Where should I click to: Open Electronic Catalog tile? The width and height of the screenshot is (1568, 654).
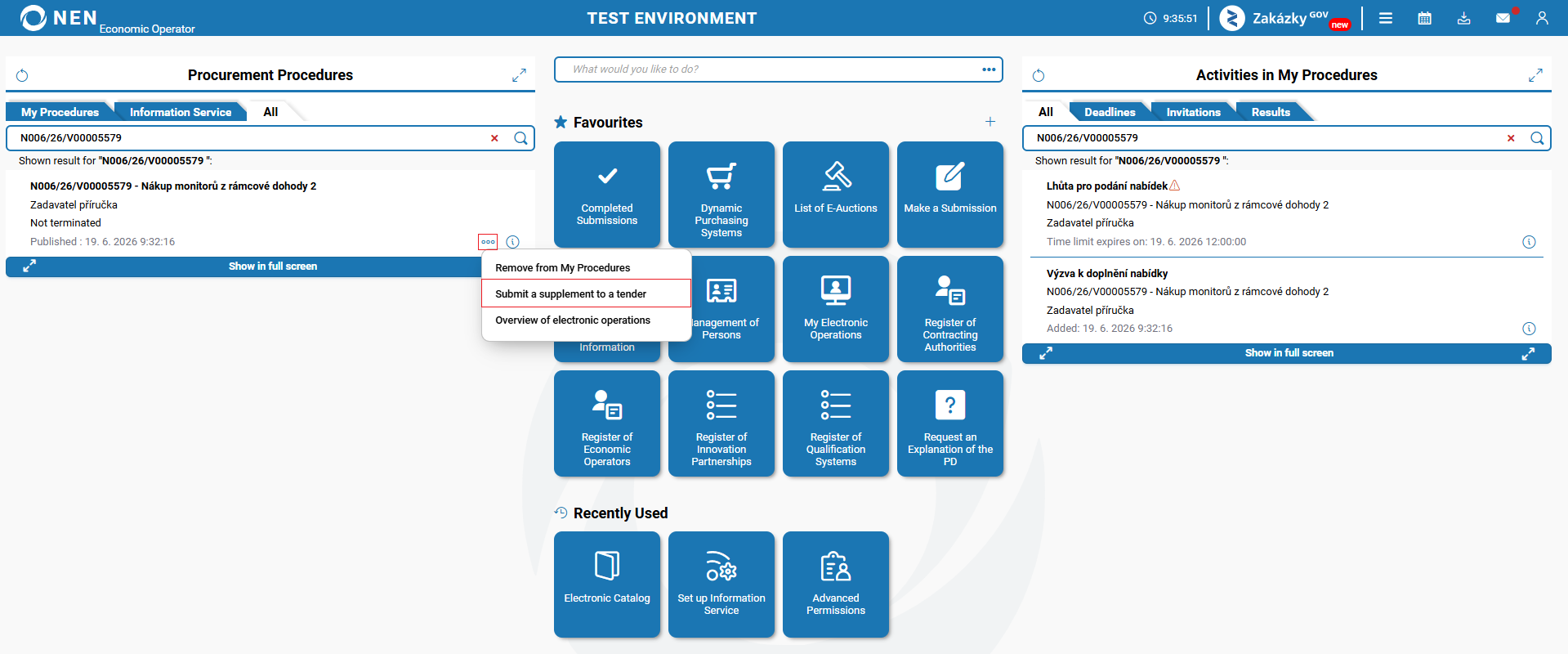607,585
